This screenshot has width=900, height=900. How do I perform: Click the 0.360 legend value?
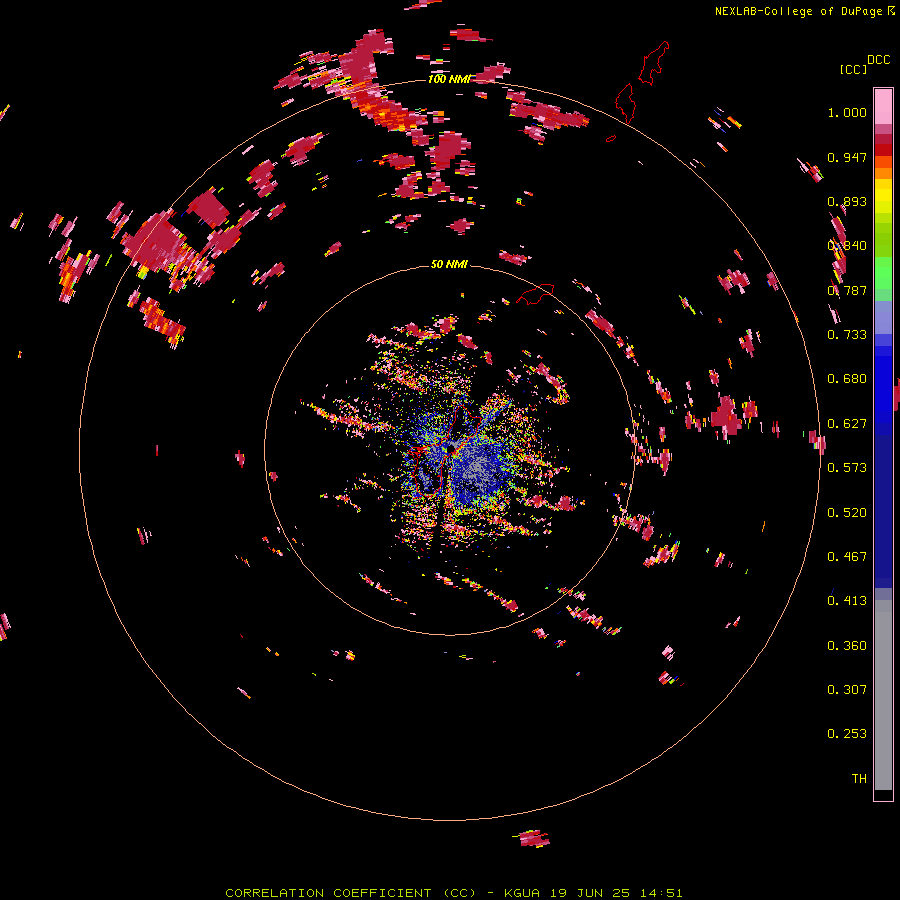[x=847, y=646]
